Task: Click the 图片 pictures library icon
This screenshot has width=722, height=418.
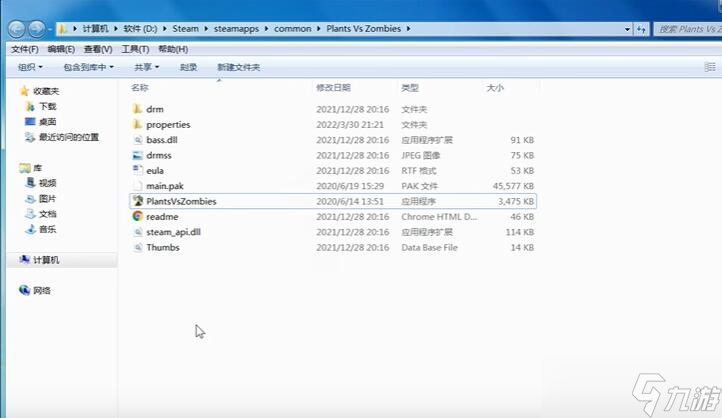Action: tap(30, 198)
